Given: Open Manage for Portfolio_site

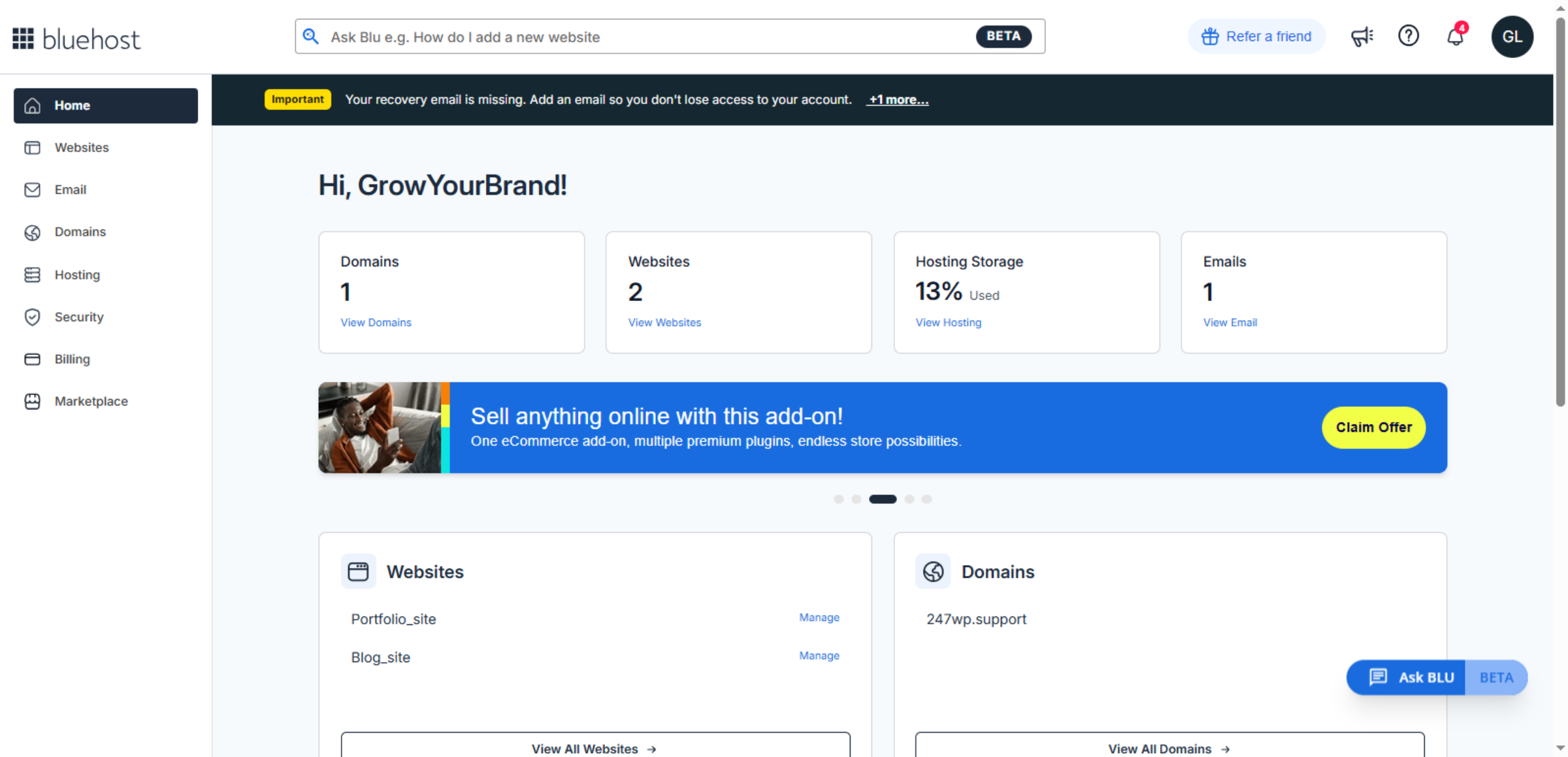Looking at the screenshot, I should click(x=819, y=617).
